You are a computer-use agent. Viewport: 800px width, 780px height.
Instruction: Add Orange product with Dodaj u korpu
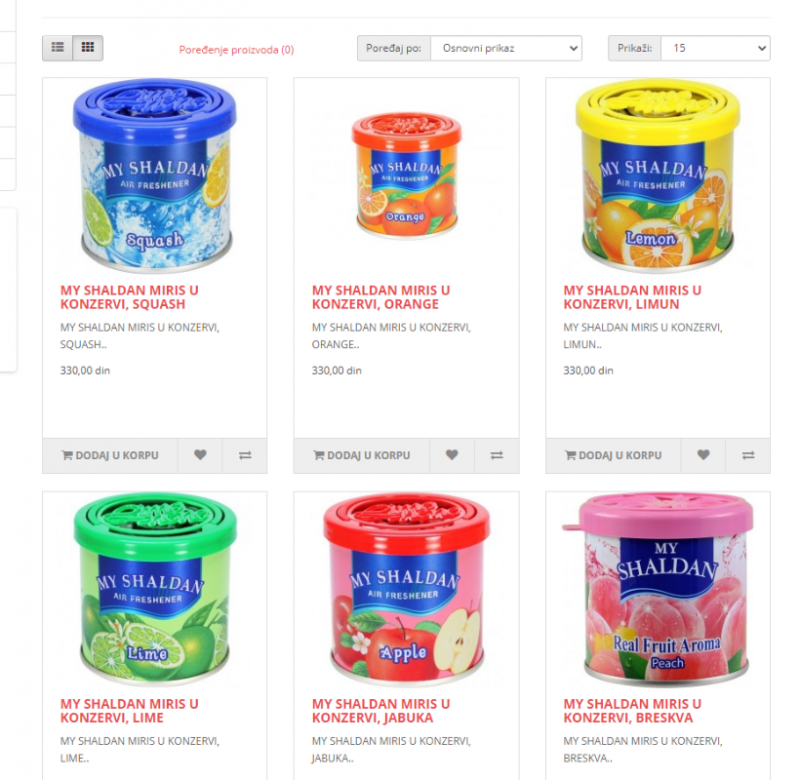(362, 455)
